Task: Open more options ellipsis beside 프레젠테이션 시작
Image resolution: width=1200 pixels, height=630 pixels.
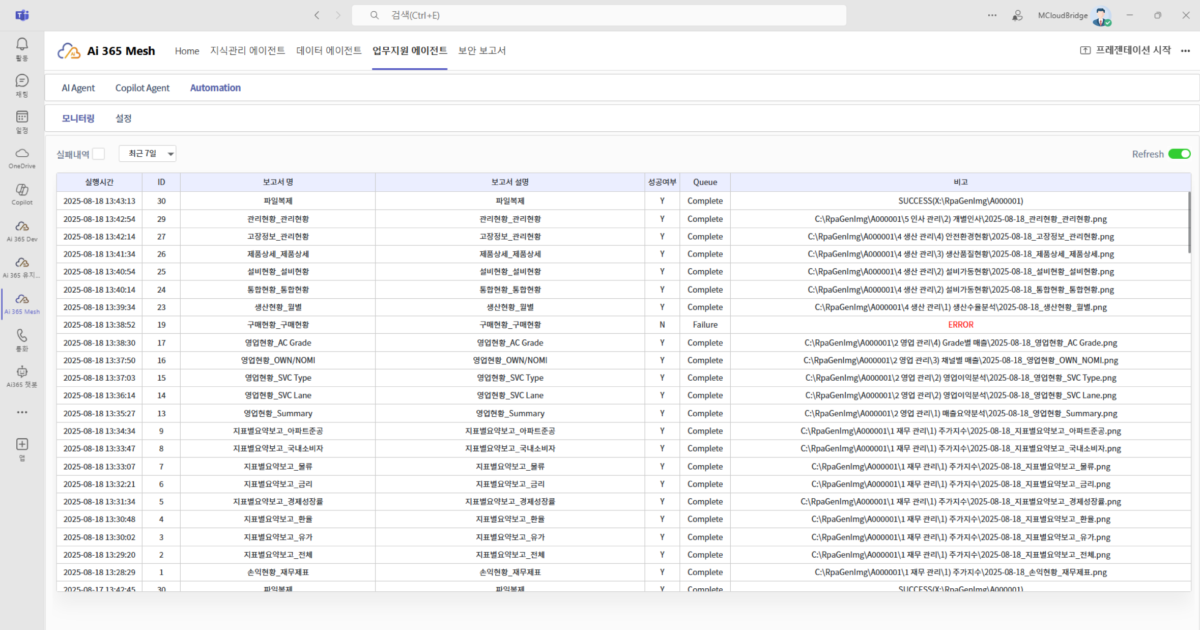Action: [1184, 50]
